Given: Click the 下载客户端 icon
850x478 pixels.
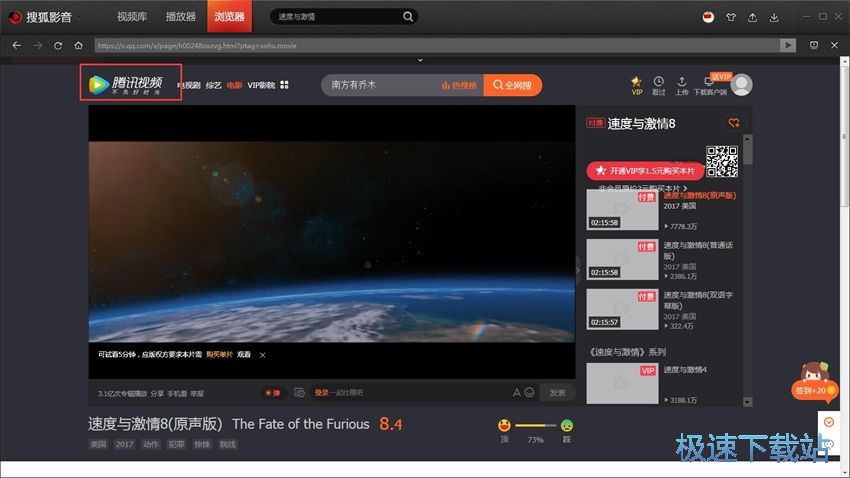Looking at the screenshot, I should point(710,85).
